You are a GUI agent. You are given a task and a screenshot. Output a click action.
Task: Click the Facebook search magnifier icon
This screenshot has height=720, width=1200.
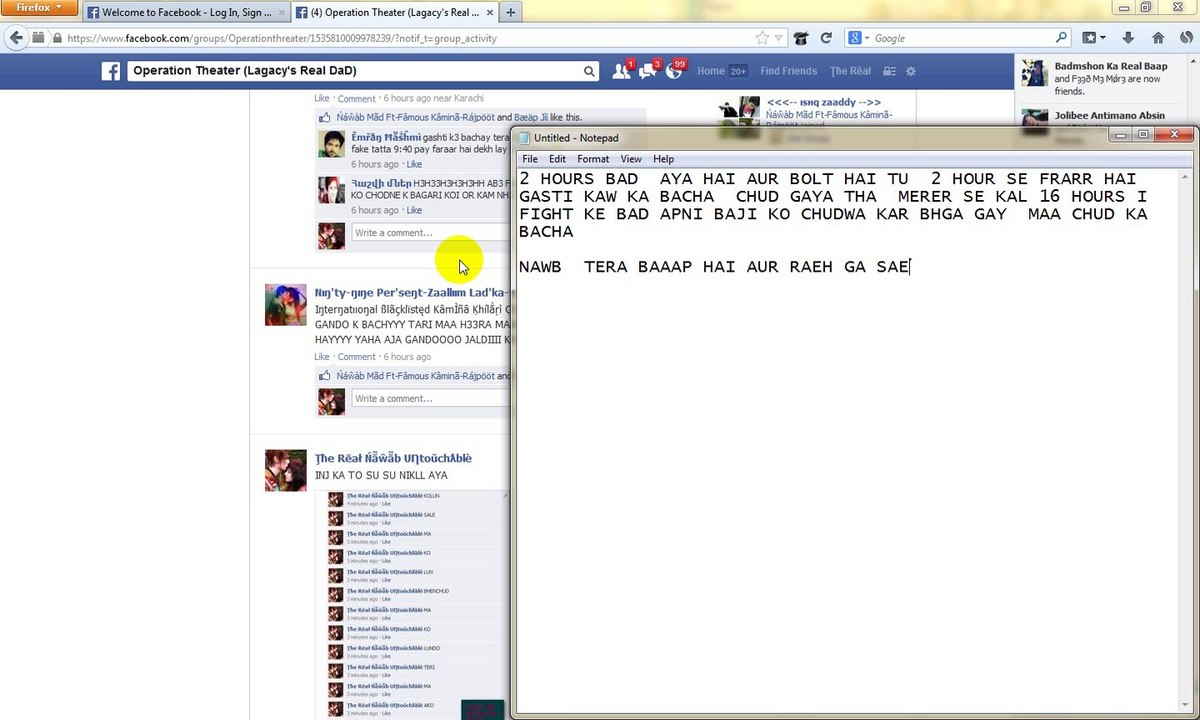point(590,71)
